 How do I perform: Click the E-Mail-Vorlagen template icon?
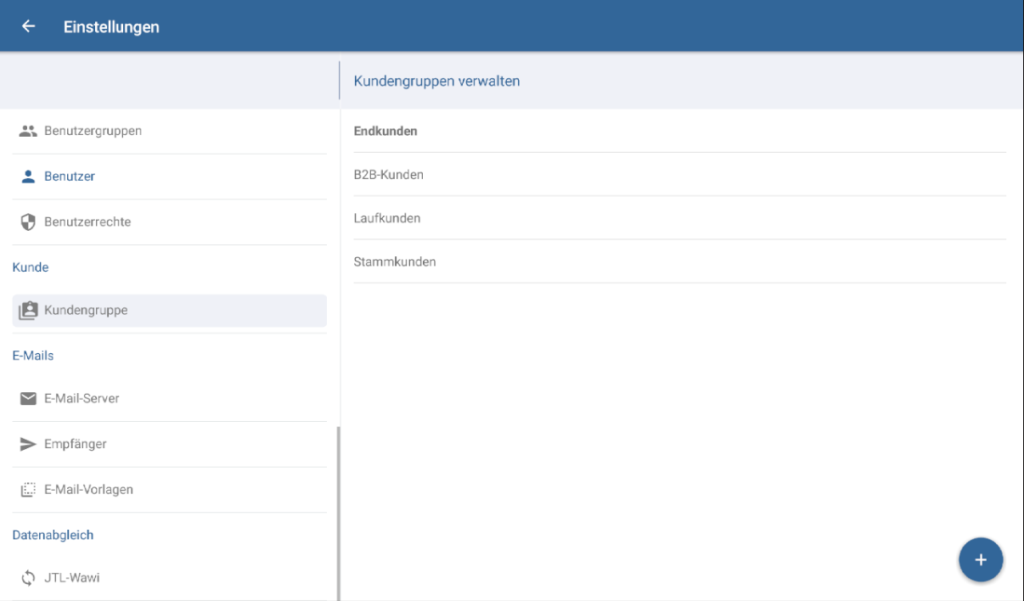pos(28,490)
